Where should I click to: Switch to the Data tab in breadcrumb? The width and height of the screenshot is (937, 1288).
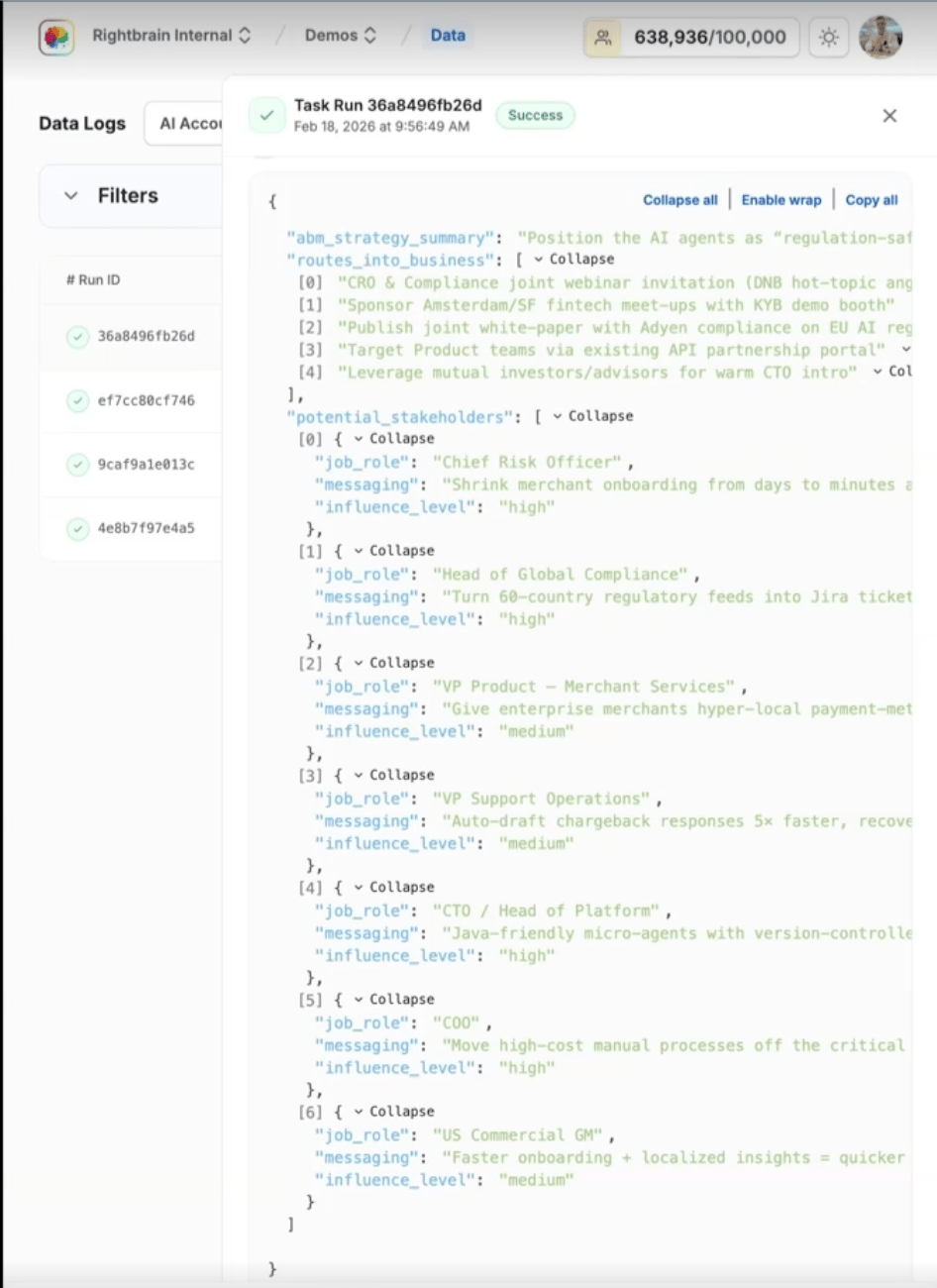pyautogui.click(x=448, y=36)
